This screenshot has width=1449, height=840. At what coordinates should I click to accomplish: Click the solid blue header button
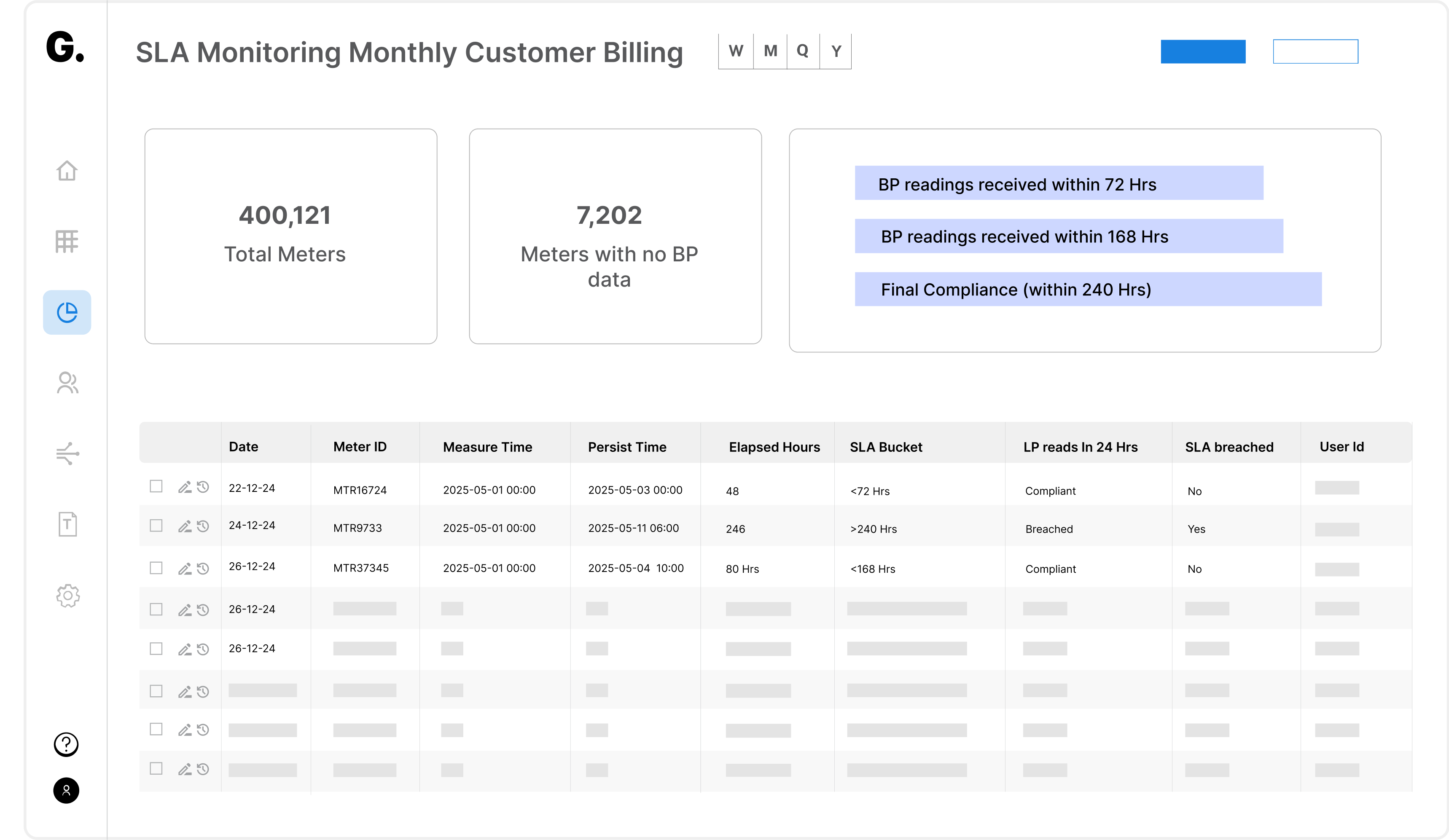coord(1203,51)
